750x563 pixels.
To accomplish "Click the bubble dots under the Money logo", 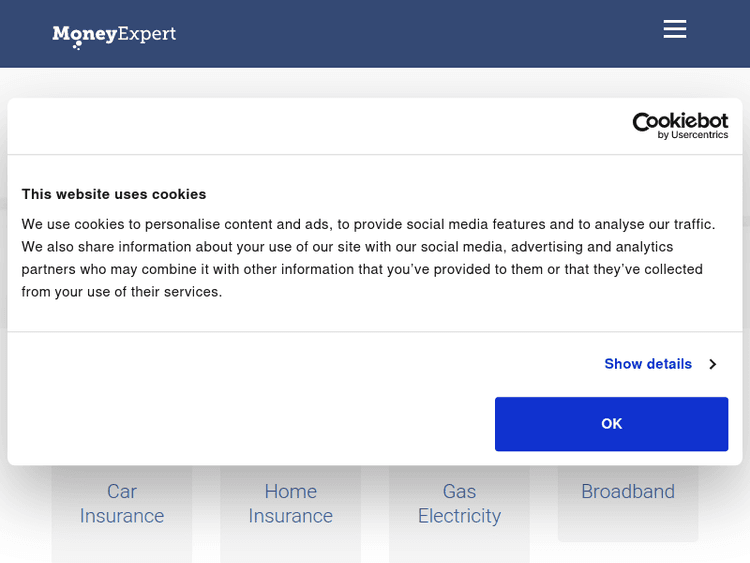I will click(x=78, y=45).
